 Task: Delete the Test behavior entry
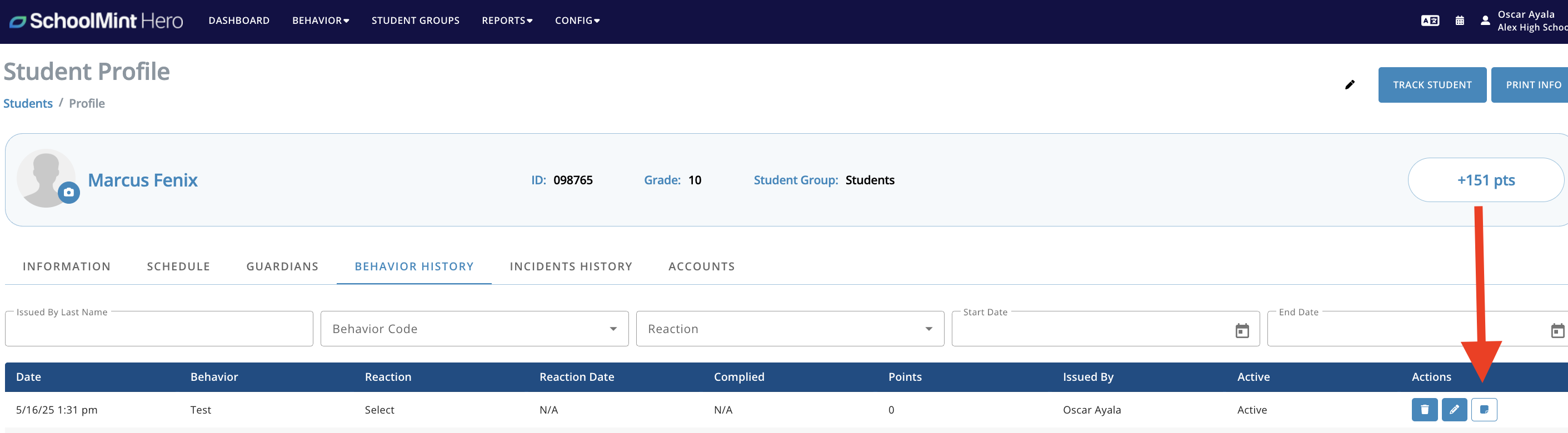pos(1424,409)
